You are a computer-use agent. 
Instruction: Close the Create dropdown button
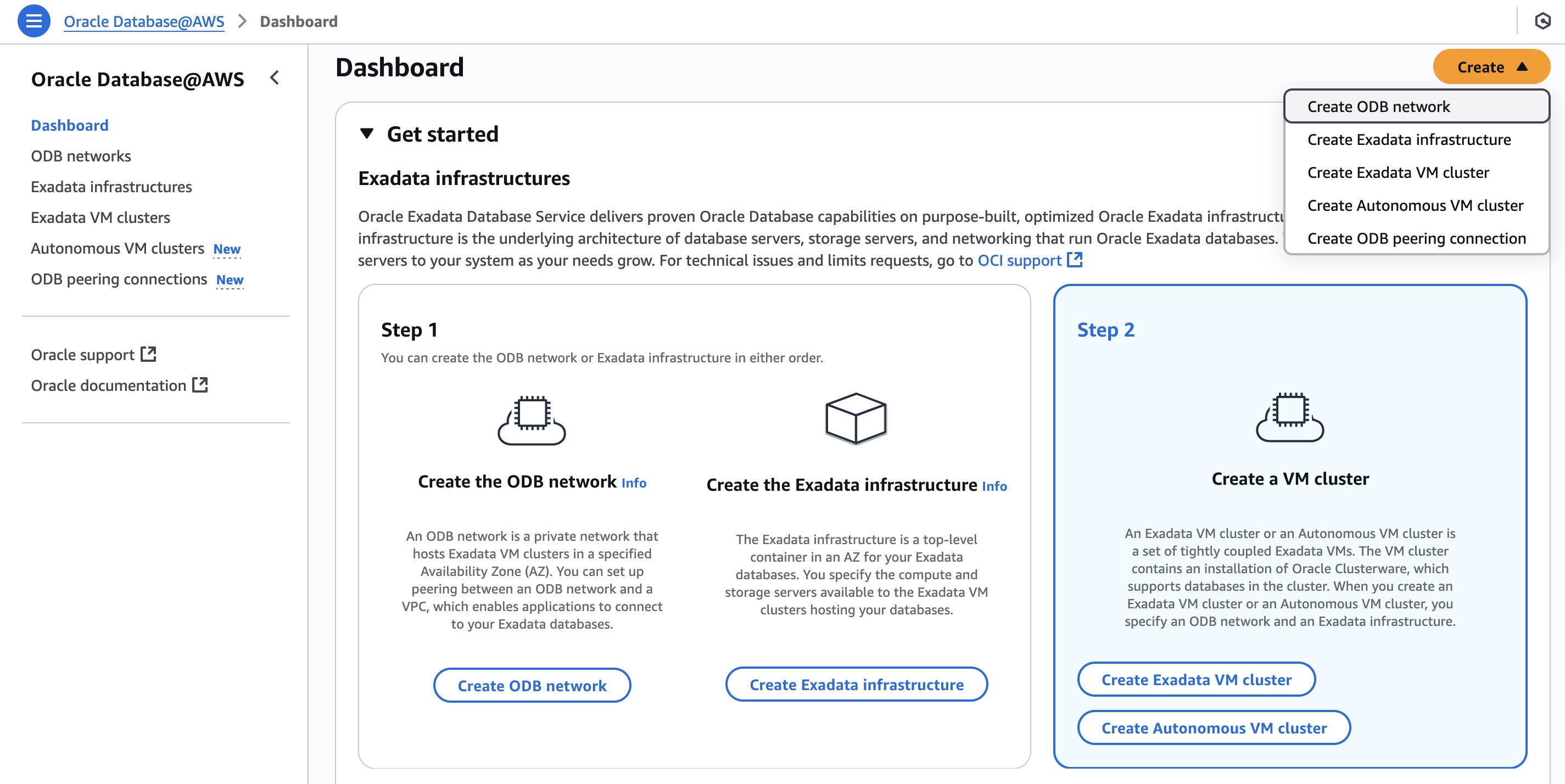[x=1491, y=67]
